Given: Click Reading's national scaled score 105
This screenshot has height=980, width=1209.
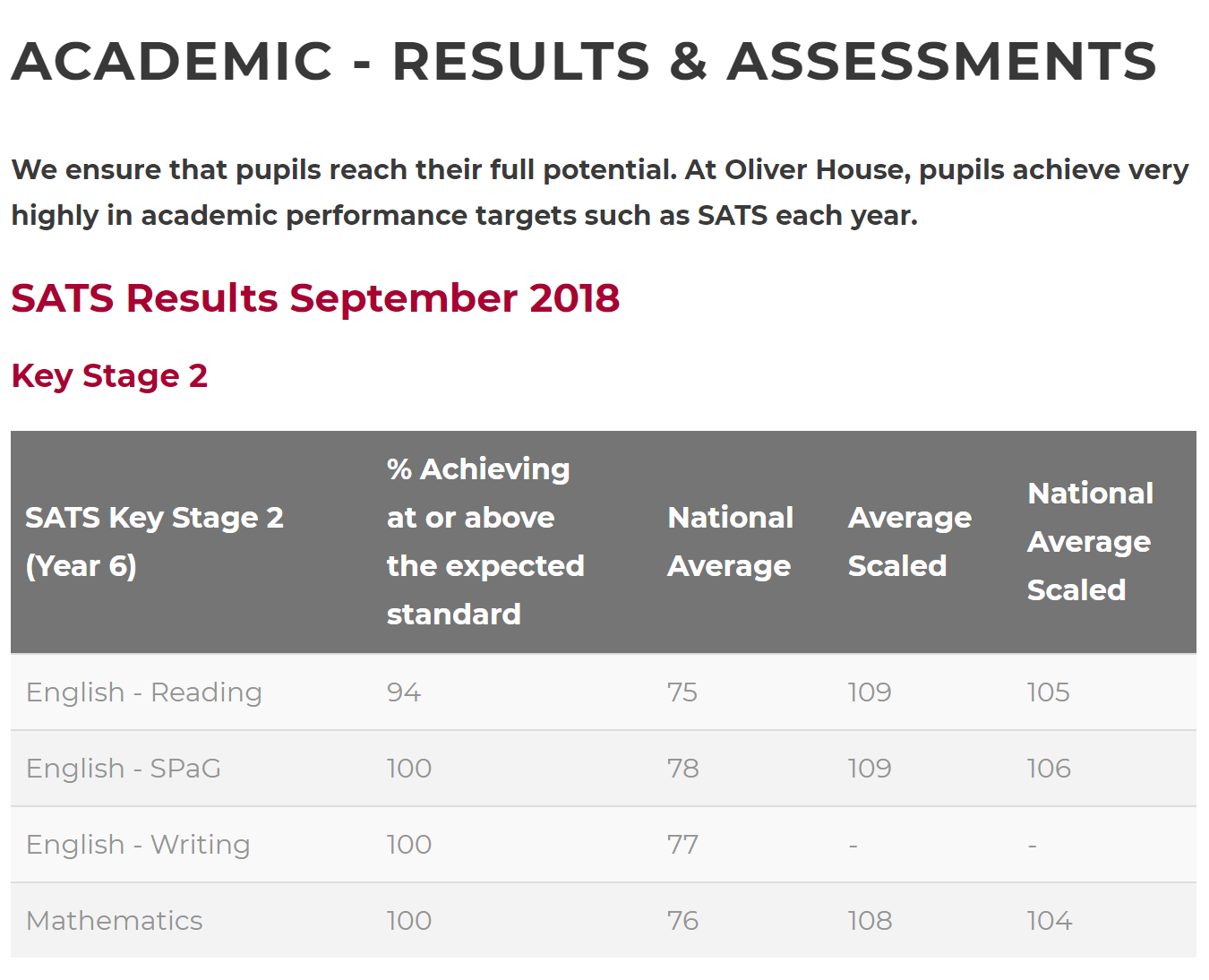Looking at the screenshot, I should pos(1049,692).
